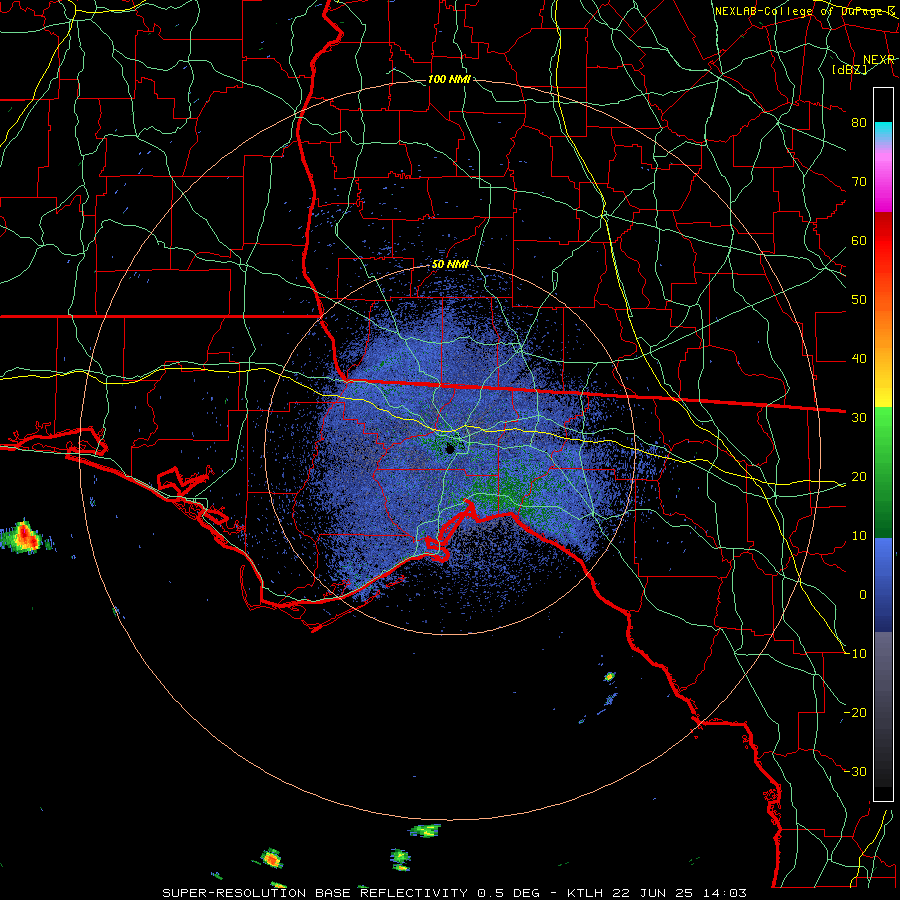
Task: Click the red-core storm cell at far left
Action: [24, 537]
